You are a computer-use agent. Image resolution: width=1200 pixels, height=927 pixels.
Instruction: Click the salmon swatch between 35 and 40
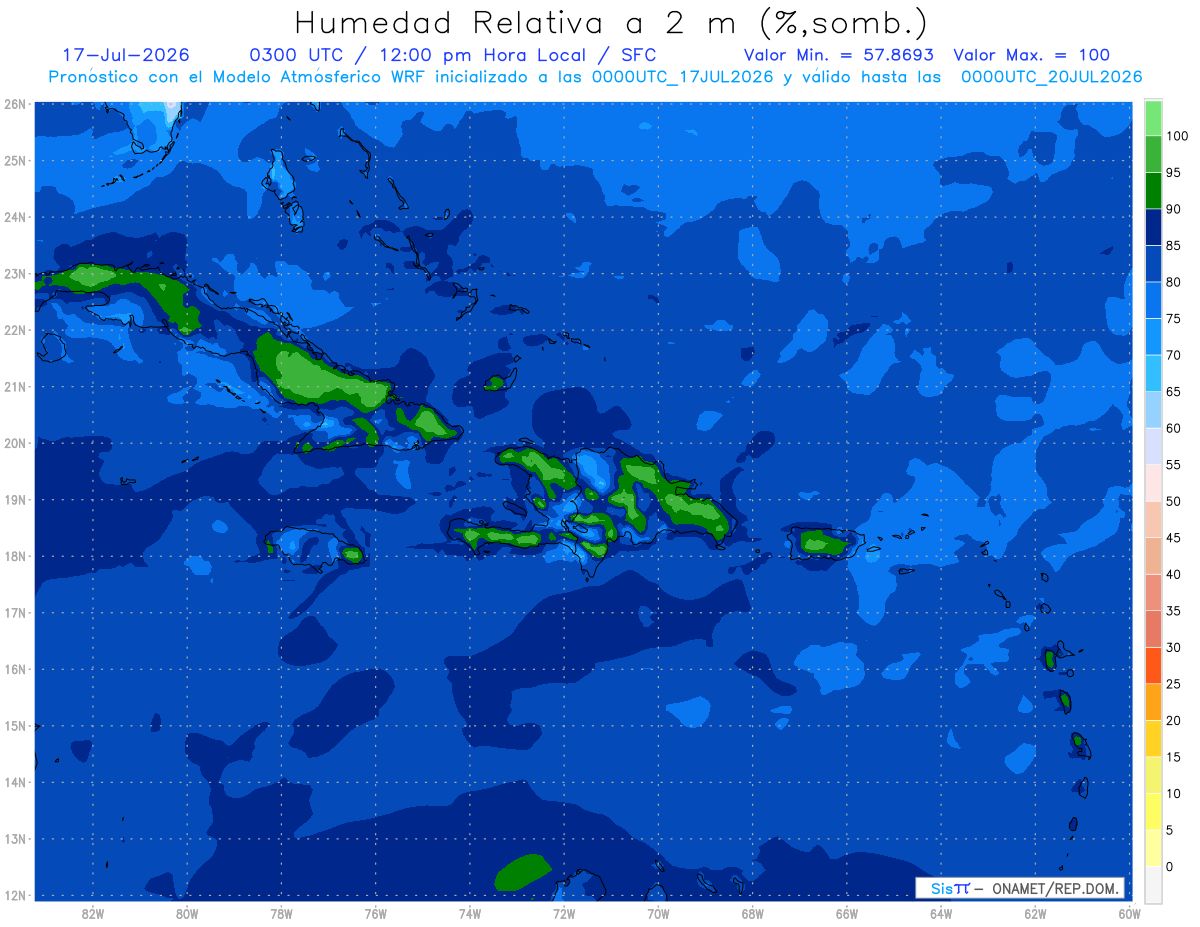tap(1153, 592)
